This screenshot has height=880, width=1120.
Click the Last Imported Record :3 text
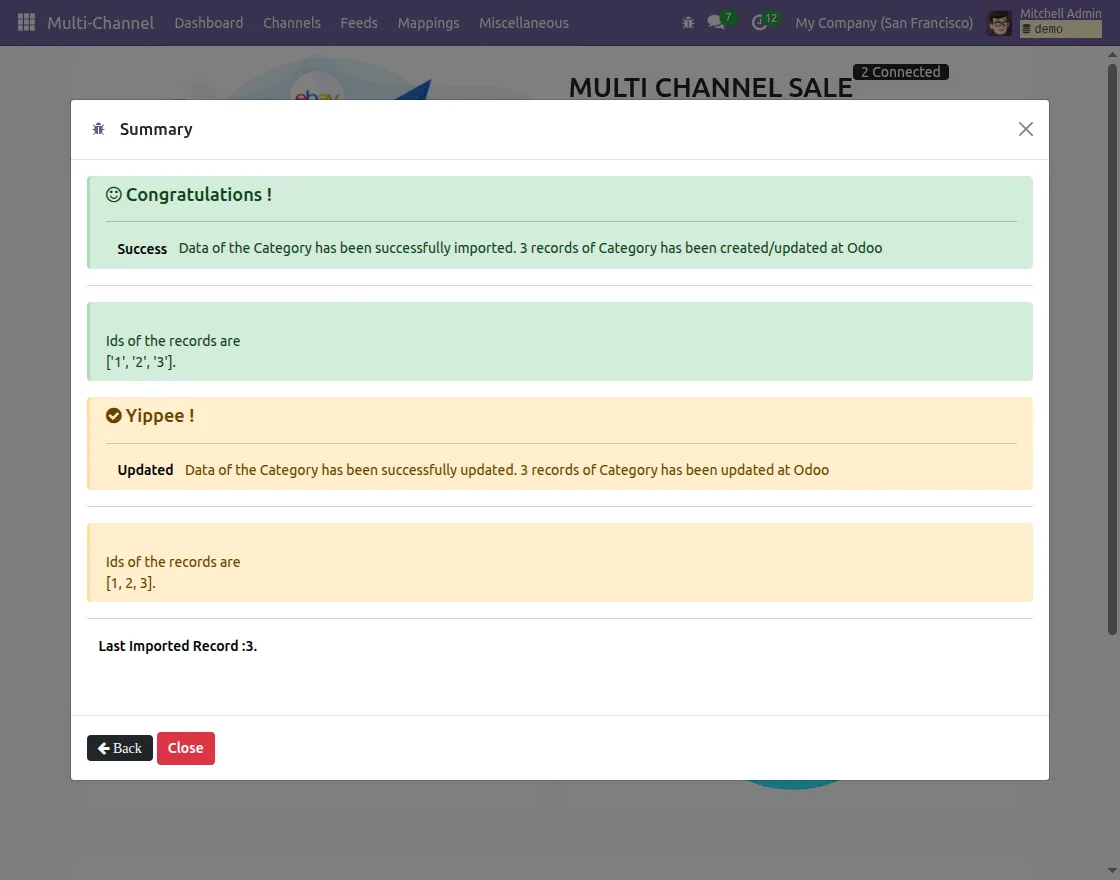(178, 646)
